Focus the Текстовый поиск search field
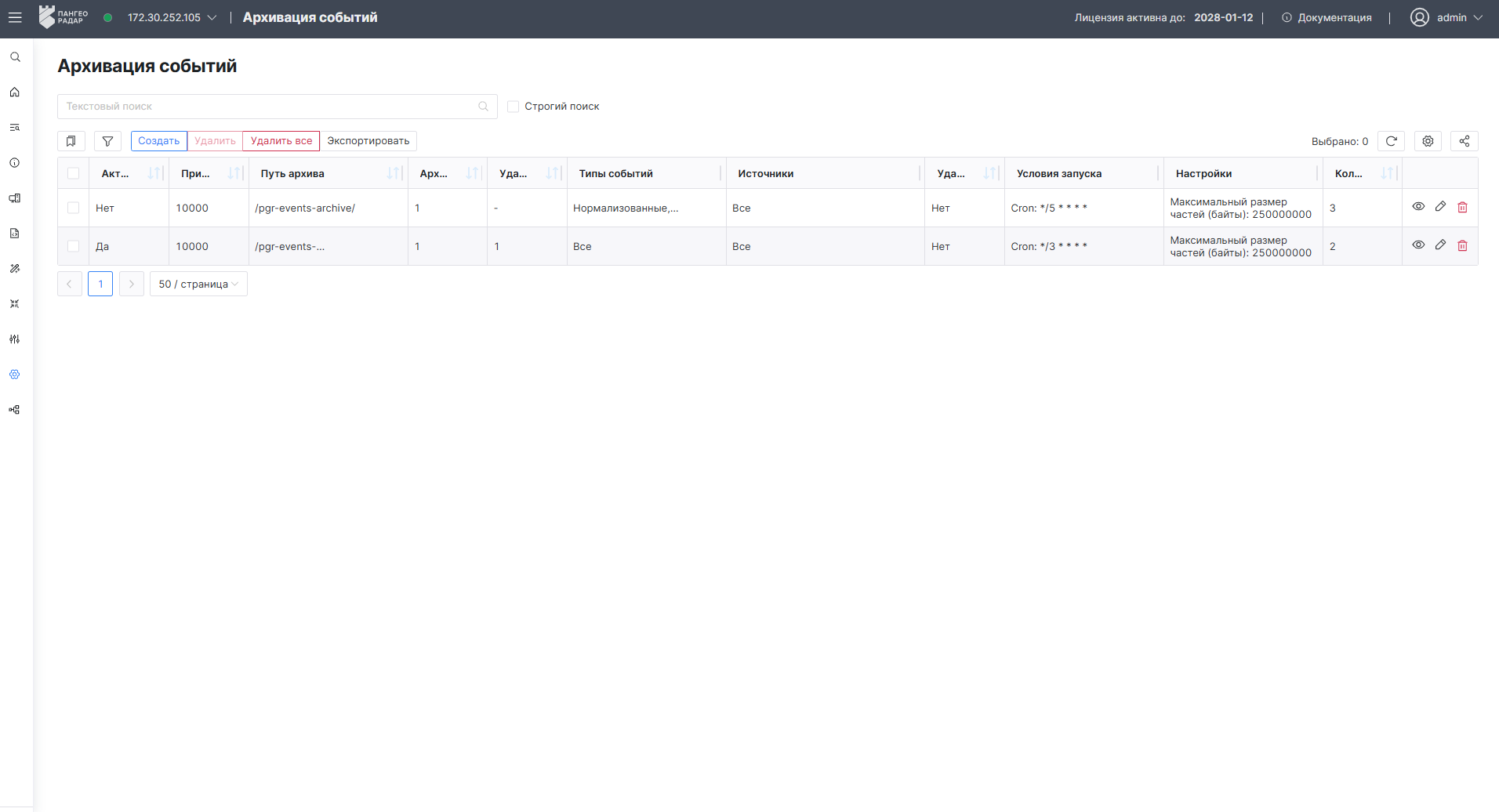Screen dimensions: 1499x812 coord(278,107)
